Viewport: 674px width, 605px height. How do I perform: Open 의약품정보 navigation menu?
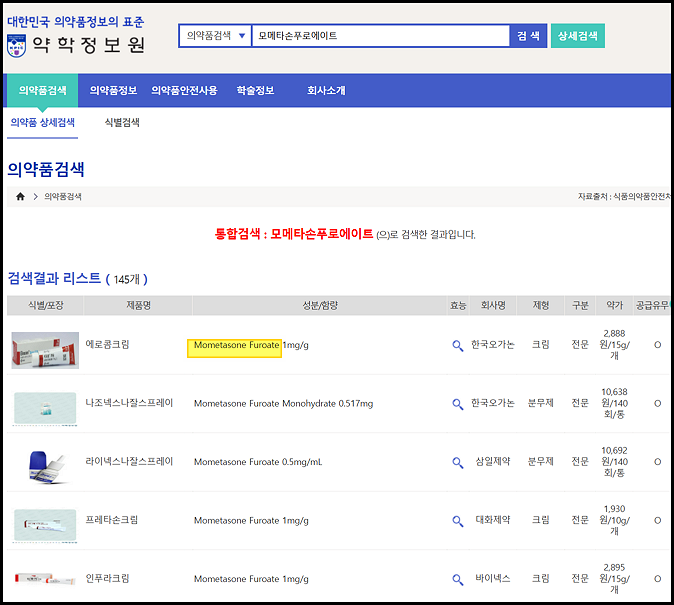point(113,90)
